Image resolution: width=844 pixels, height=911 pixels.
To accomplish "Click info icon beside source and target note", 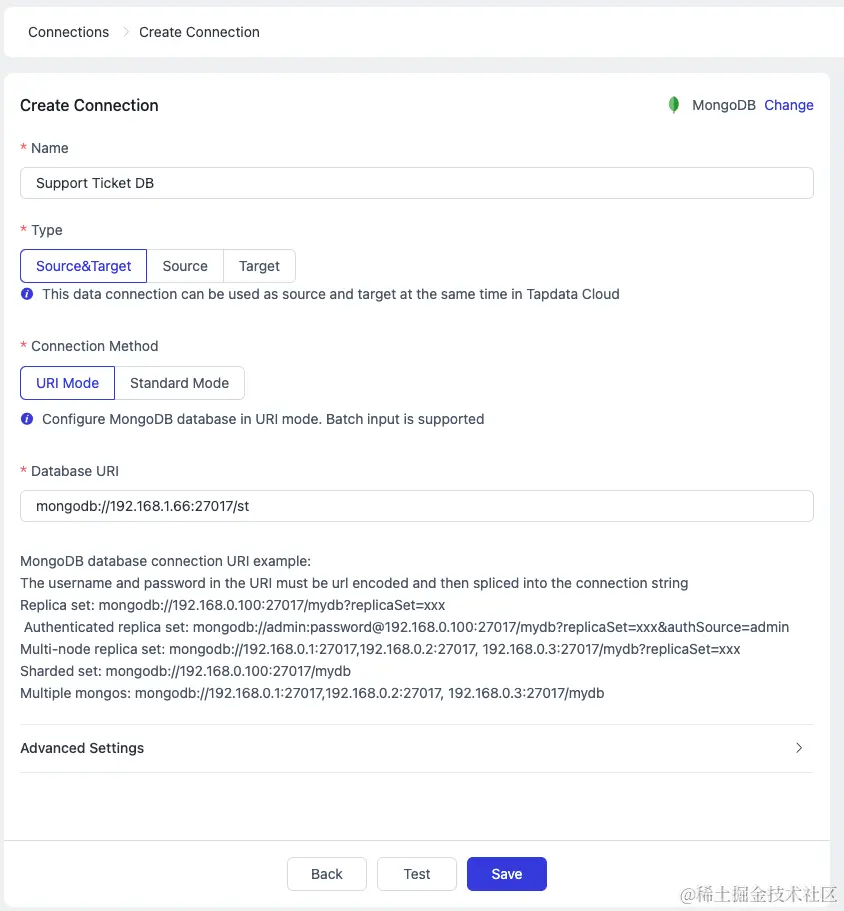I will point(27,294).
